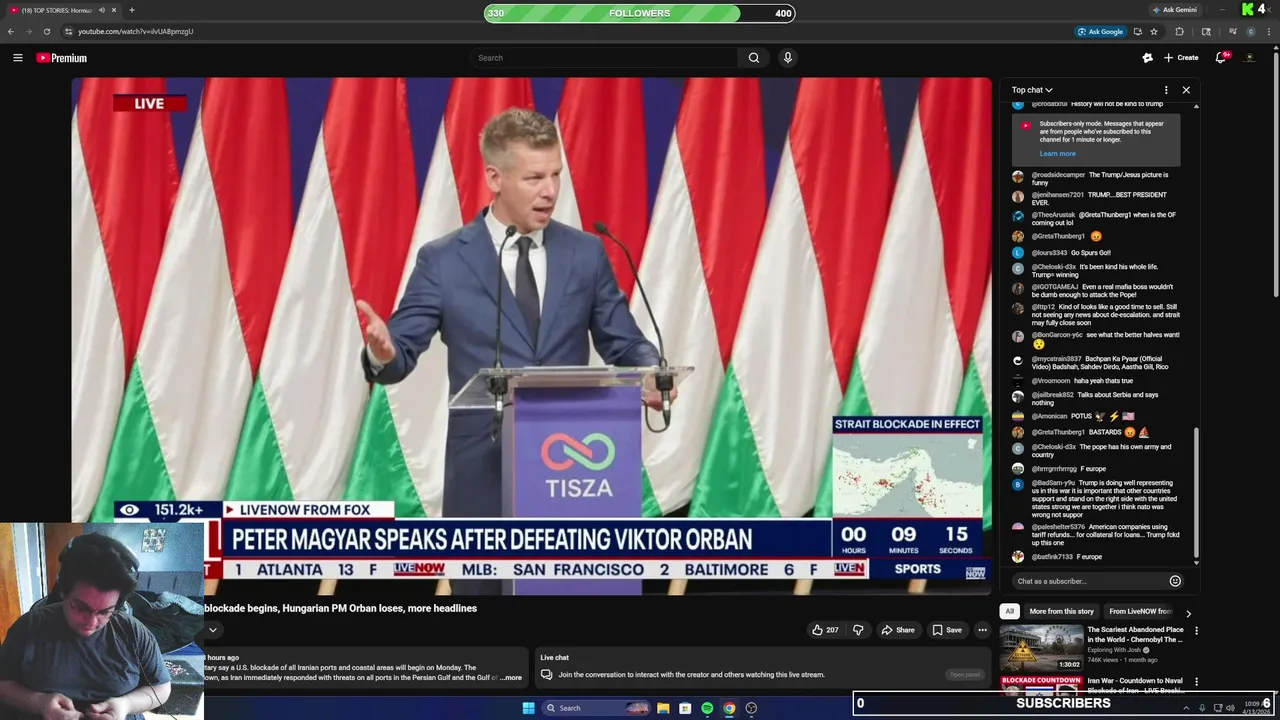This screenshot has height=720, width=1280.
Task: Open the chat emoji picker
Action: tap(1175, 581)
